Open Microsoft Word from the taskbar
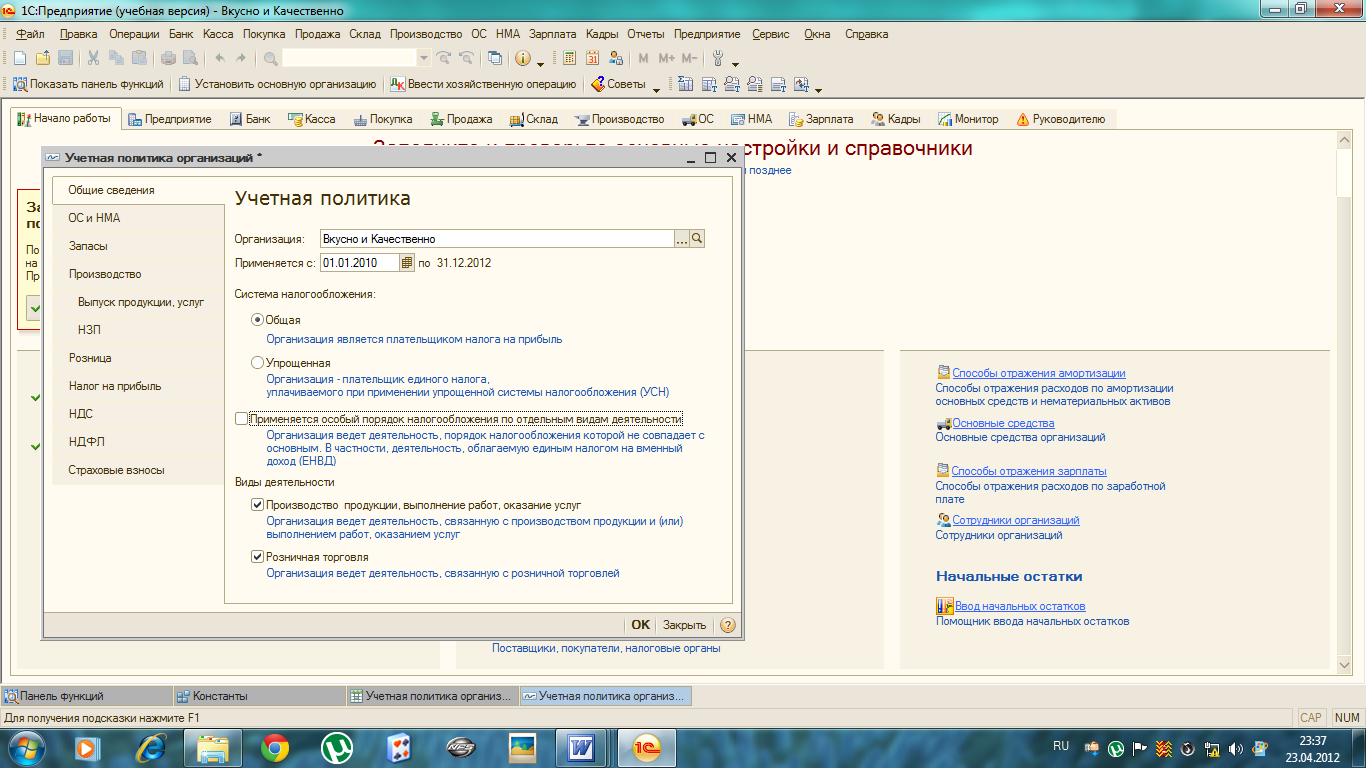The image size is (1366, 768). [x=581, y=747]
